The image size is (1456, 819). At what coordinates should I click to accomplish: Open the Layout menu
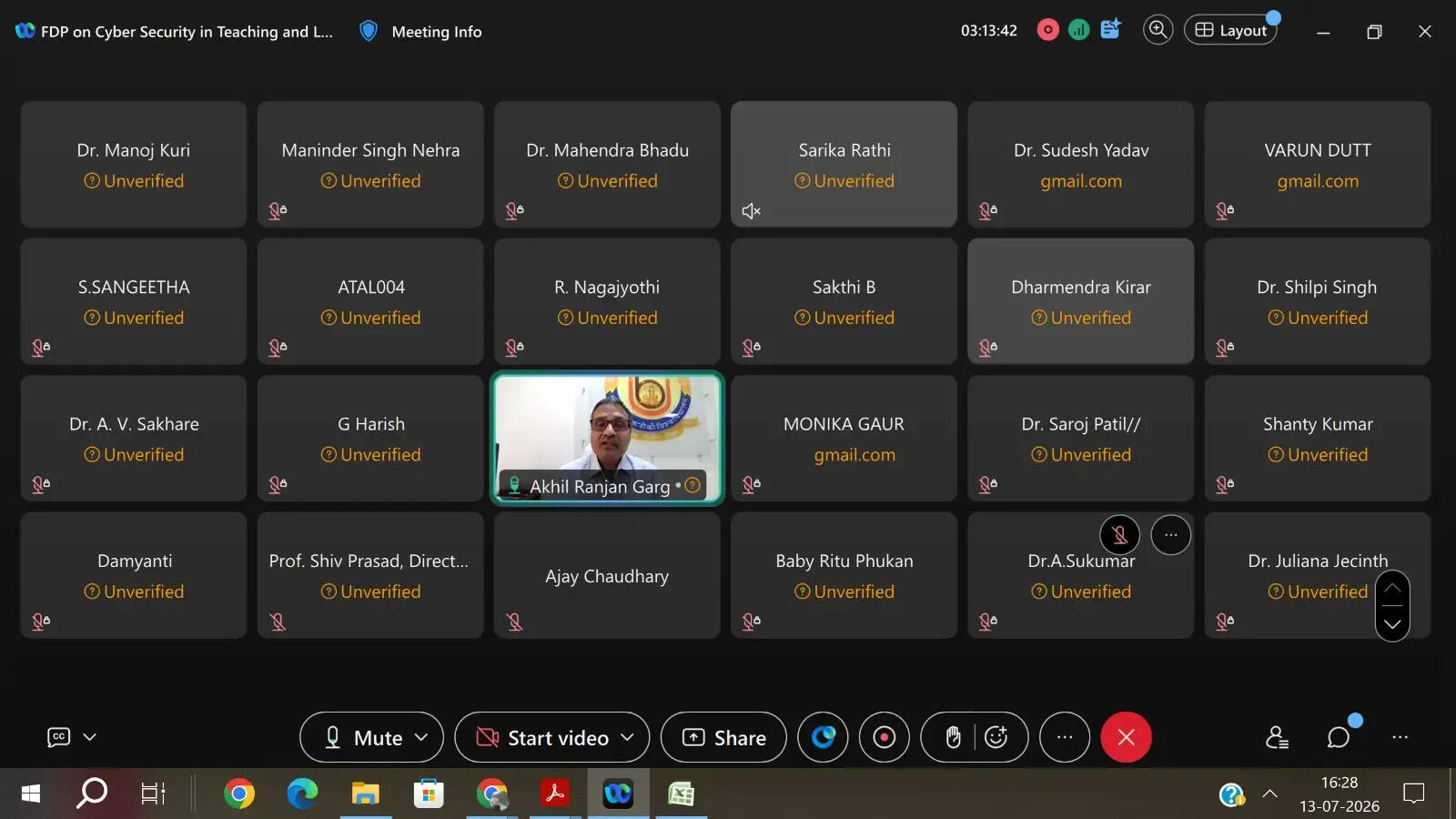(x=1230, y=30)
